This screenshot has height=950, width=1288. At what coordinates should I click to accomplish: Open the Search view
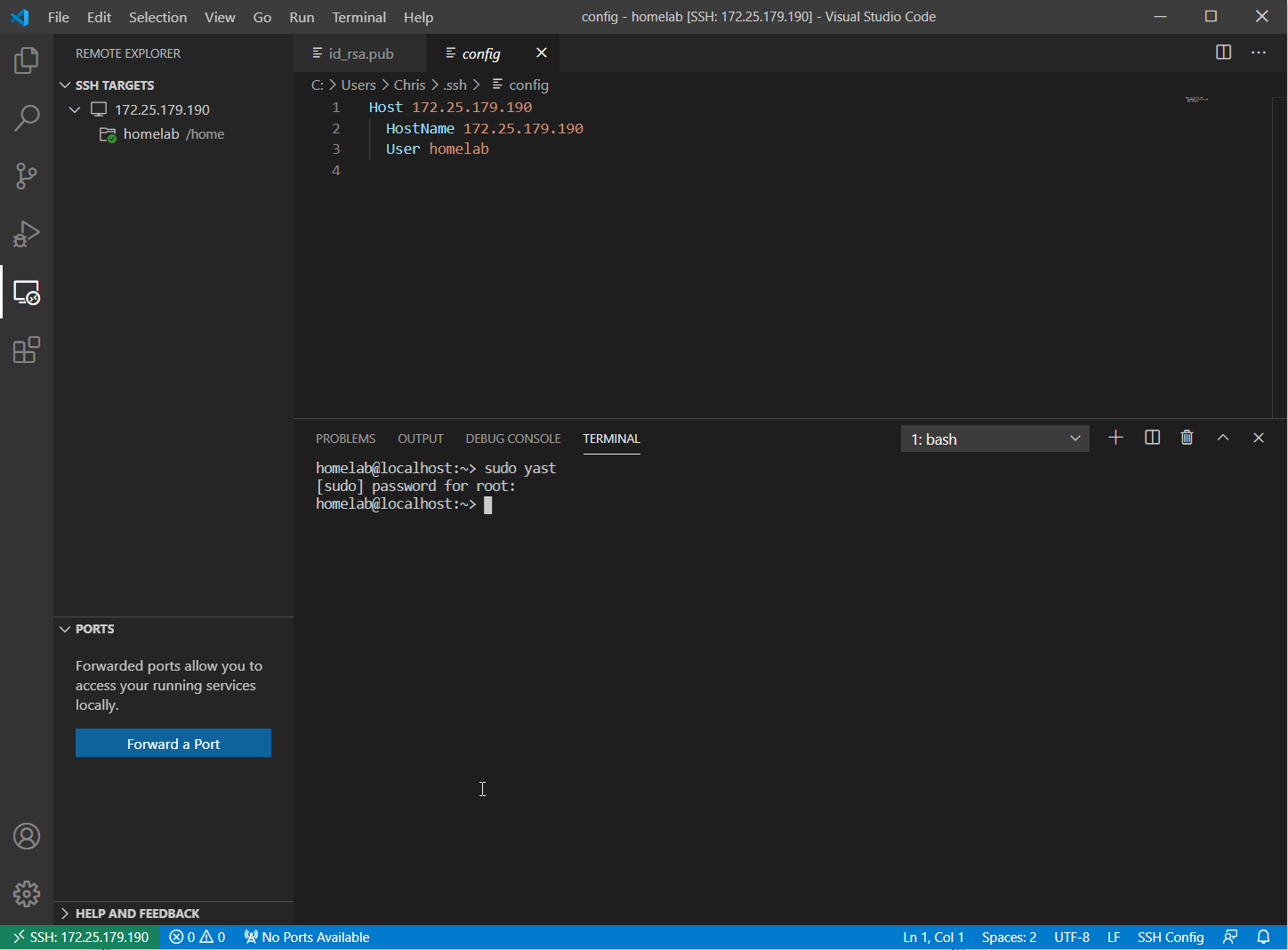(x=26, y=117)
